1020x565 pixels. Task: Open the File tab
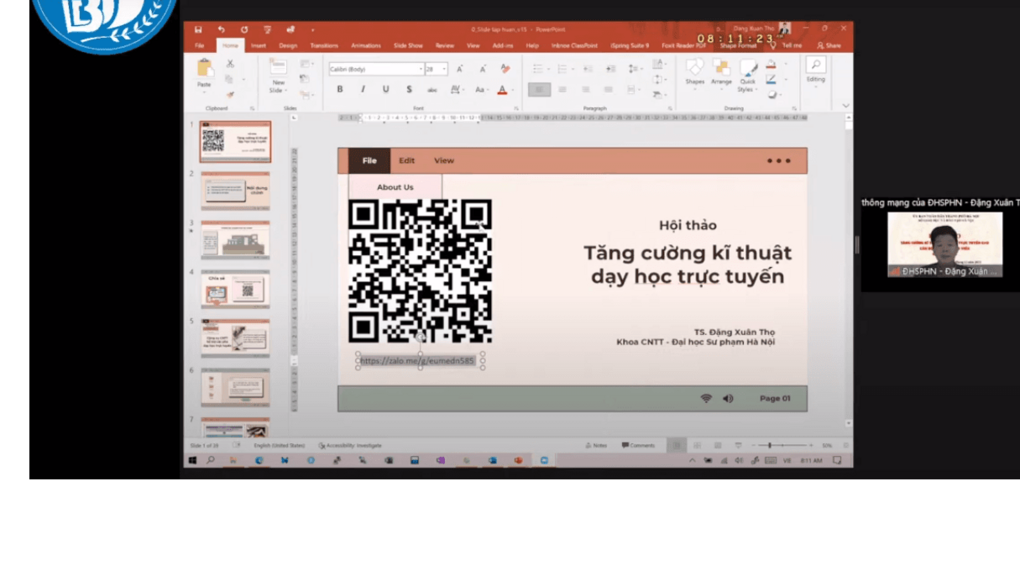point(200,46)
